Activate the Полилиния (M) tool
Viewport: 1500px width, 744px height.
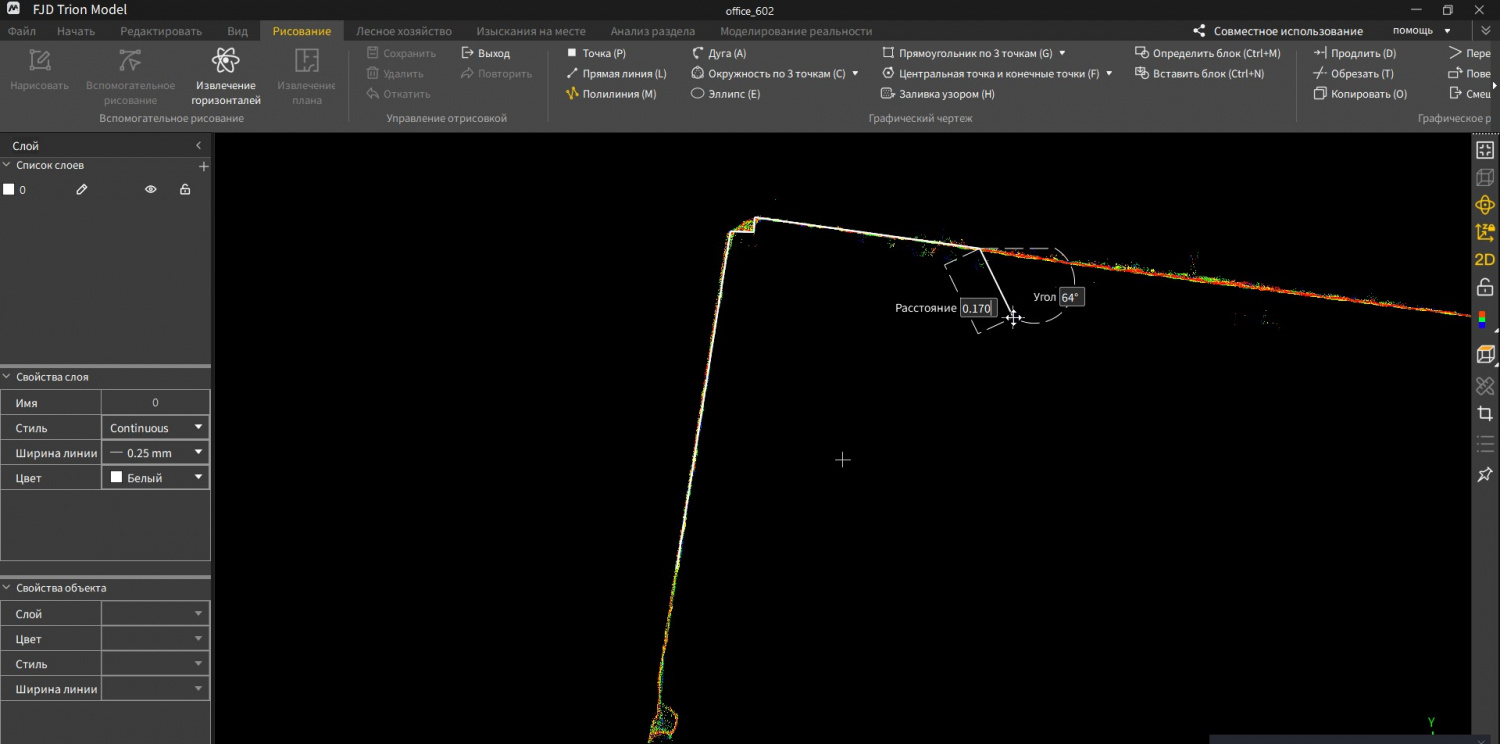click(x=611, y=94)
